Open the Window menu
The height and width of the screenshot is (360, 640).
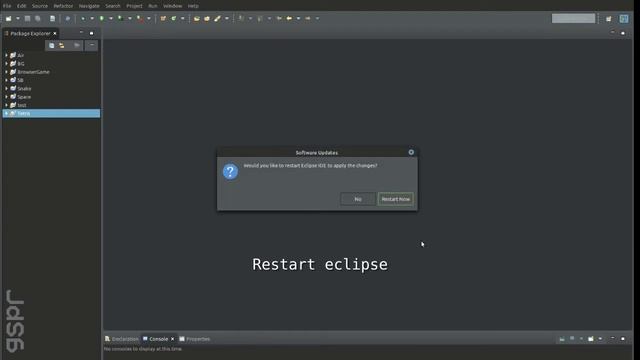[x=172, y=6]
